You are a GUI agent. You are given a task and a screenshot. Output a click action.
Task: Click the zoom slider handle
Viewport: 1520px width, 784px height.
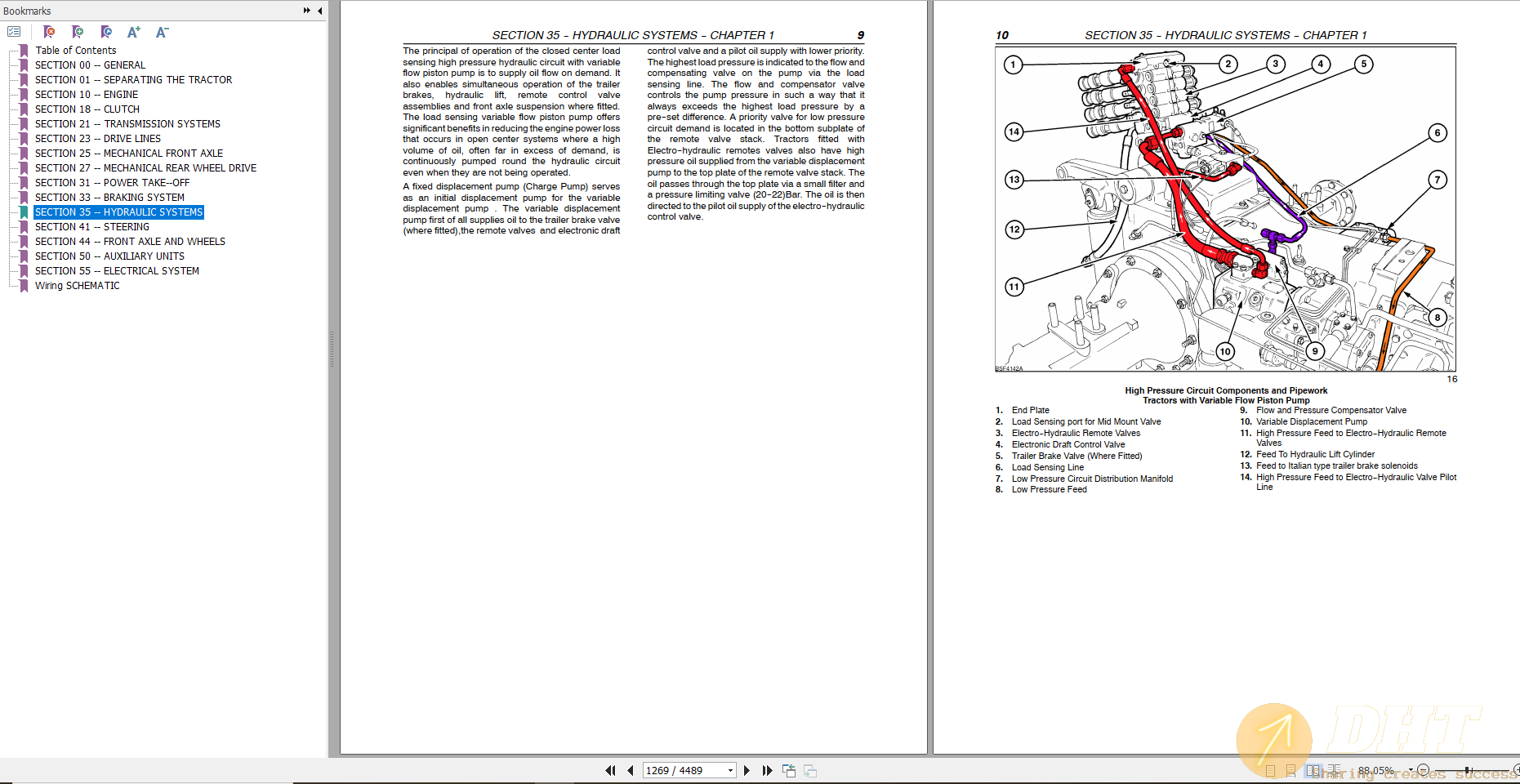(x=1468, y=770)
